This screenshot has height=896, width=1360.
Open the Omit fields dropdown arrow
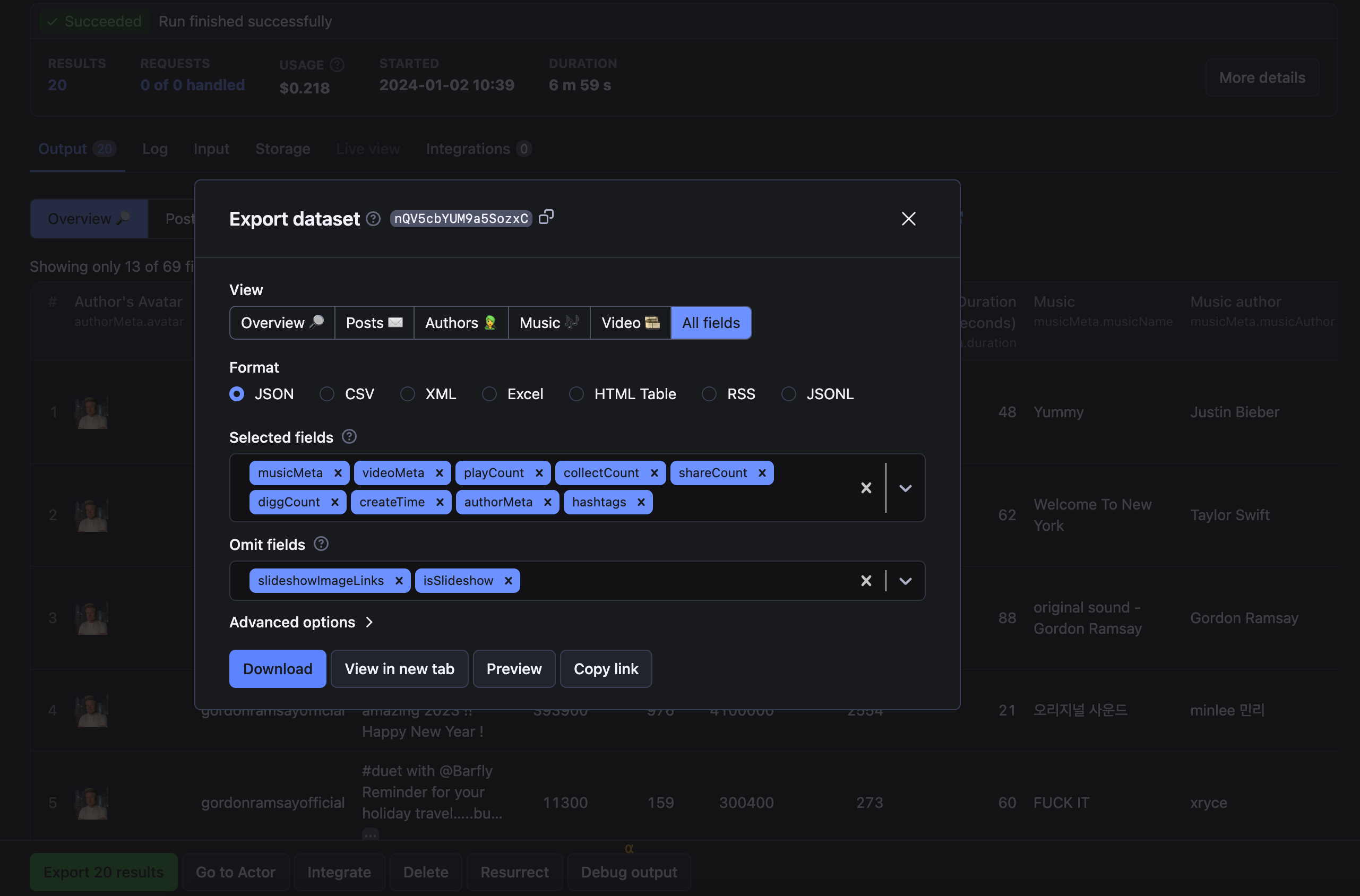905,581
